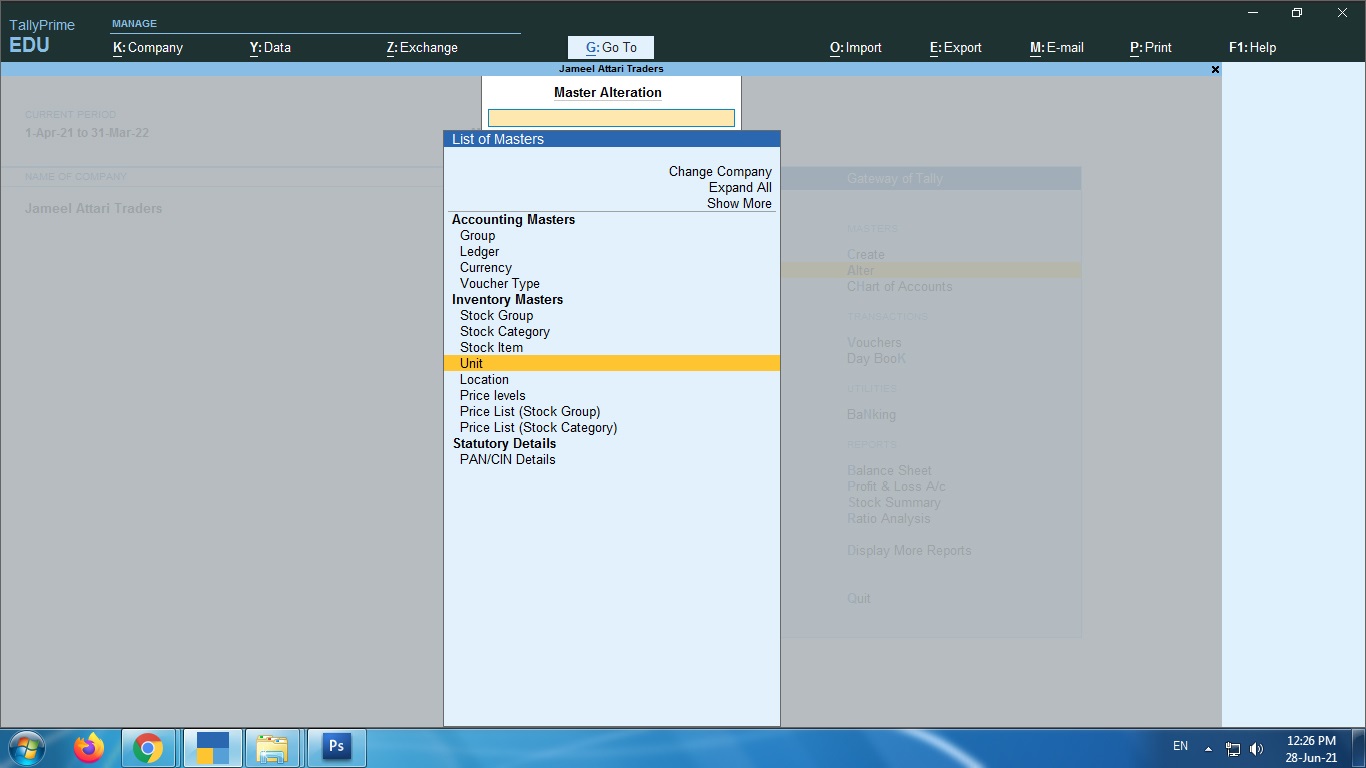Click Banking in Gateway of Tally
The height and width of the screenshot is (768, 1366).
pyautogui.click(x=872, y=414)
